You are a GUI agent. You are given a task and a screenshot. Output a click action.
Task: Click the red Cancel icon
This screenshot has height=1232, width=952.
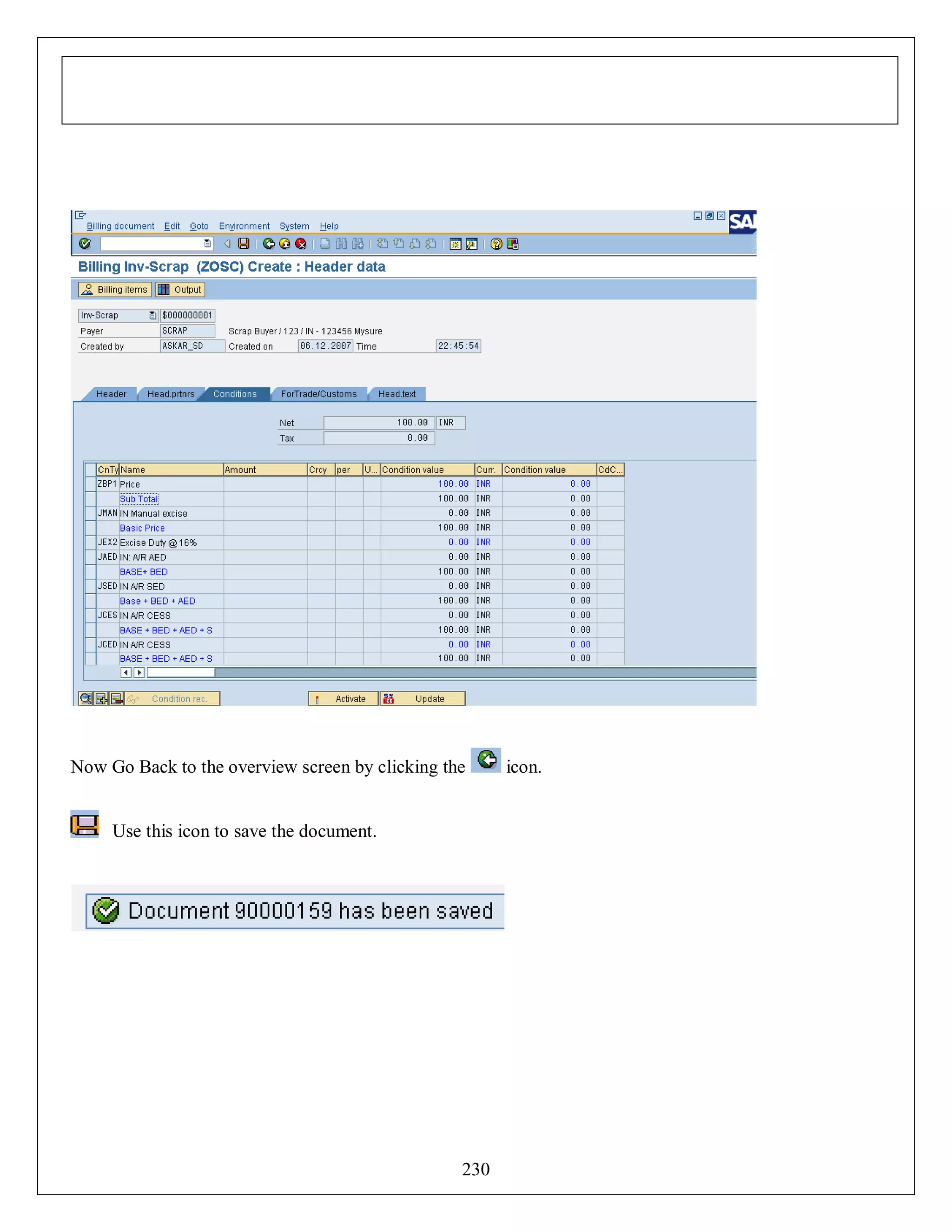[x=301, y=244]
